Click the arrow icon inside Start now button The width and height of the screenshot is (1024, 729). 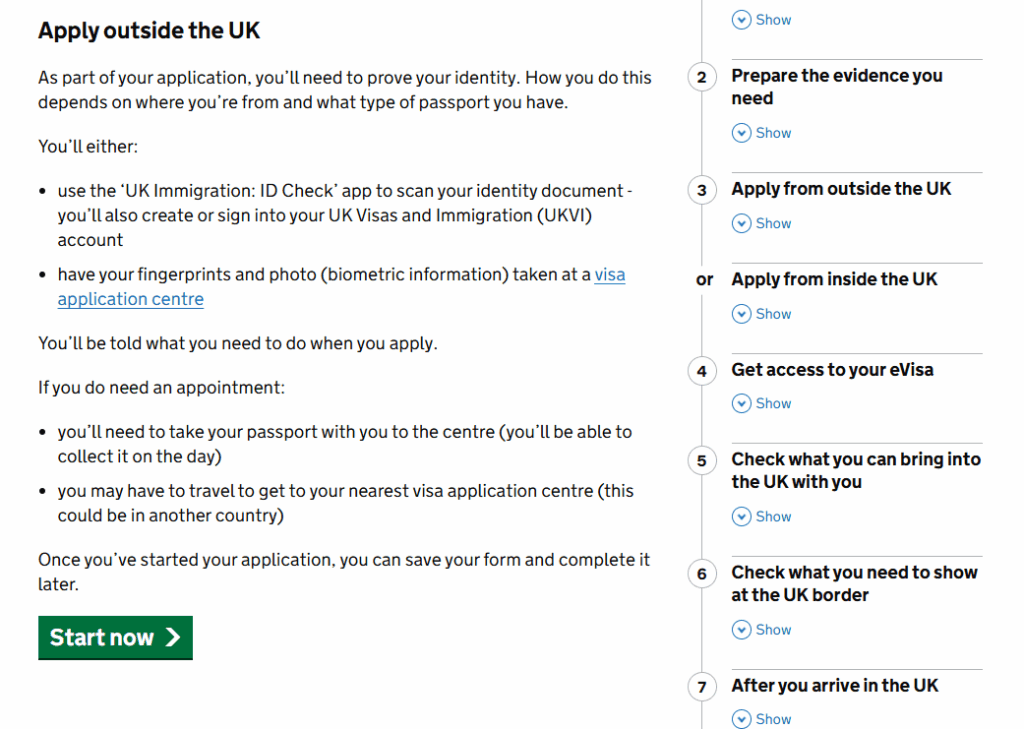point(173,638)
